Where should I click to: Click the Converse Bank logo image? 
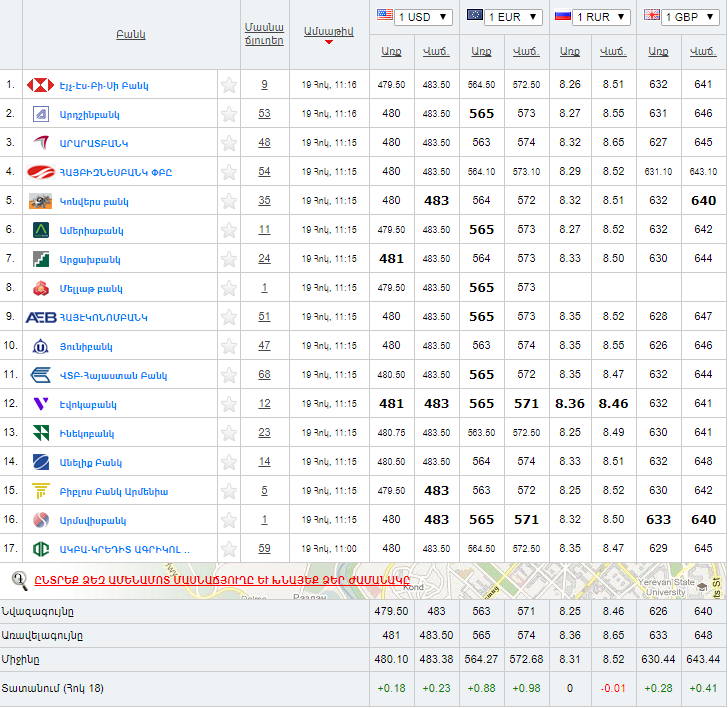click(x=40, y=201)
